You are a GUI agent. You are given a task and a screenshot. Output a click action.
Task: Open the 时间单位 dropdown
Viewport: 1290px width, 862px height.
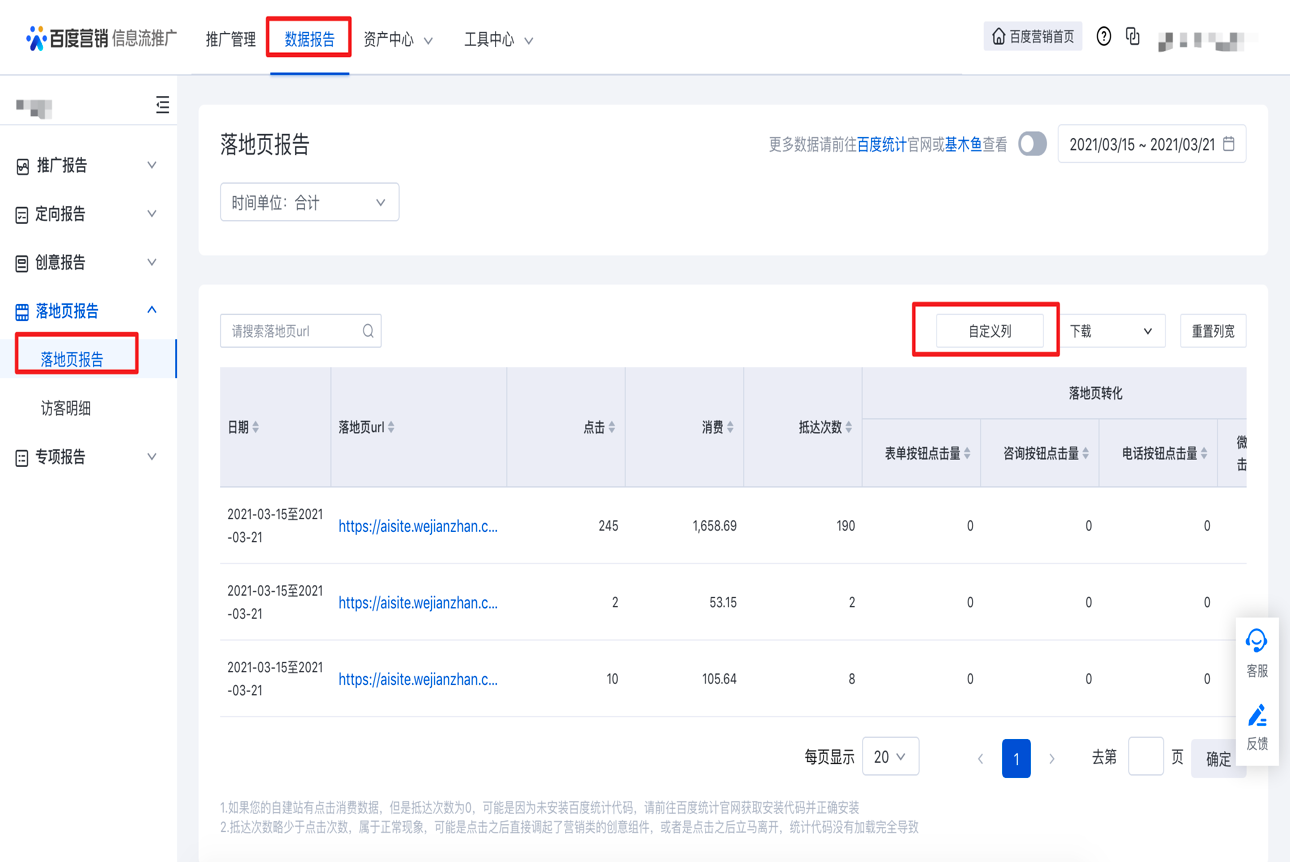pyautogui.click(x=309, y=203)
